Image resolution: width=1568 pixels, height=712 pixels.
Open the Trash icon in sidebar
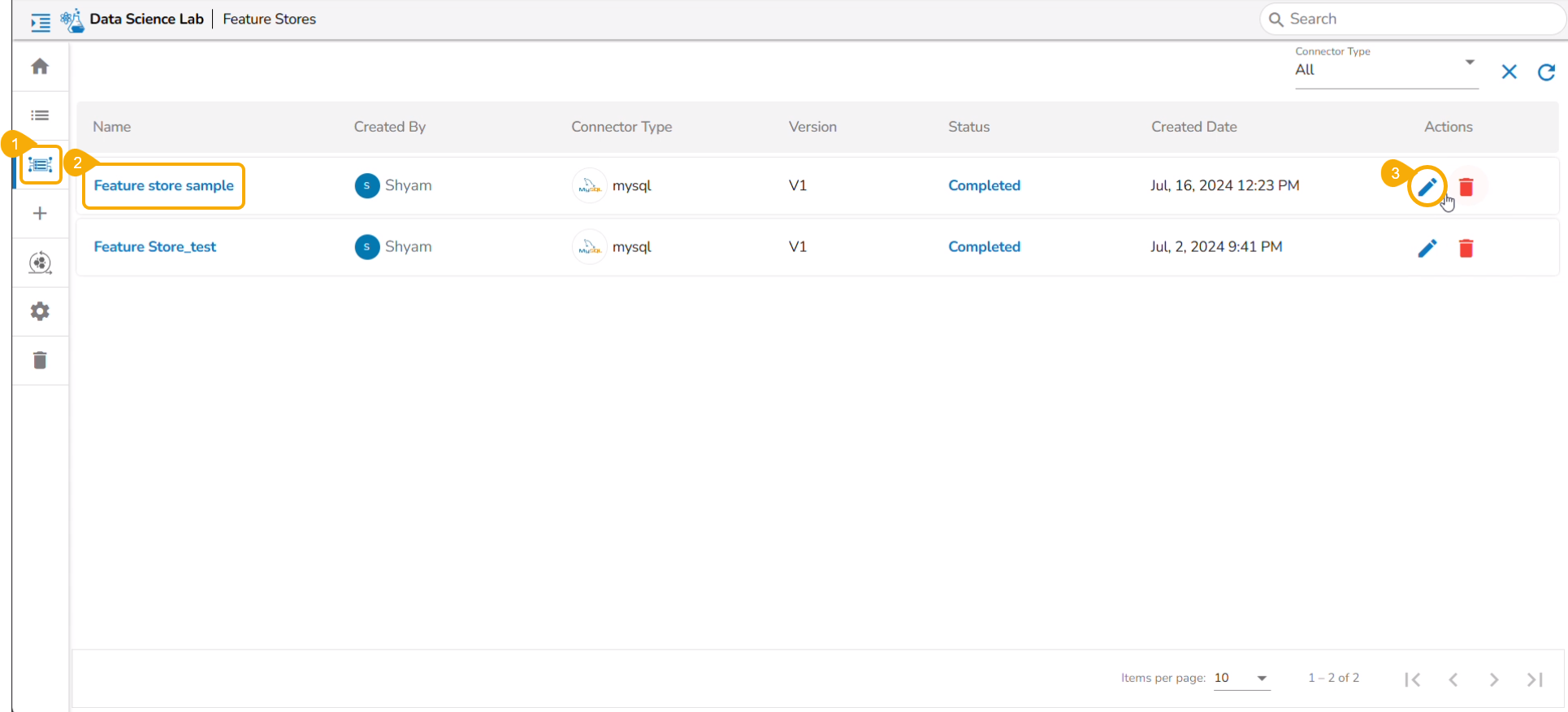40,360
